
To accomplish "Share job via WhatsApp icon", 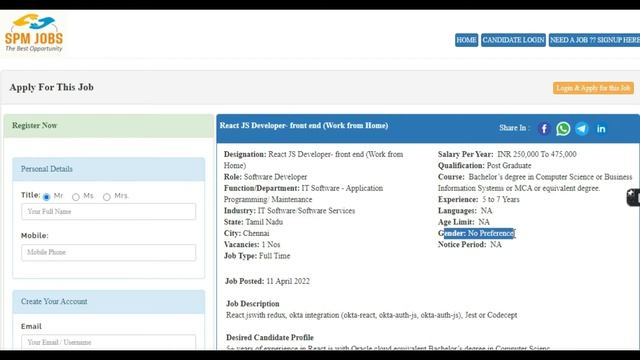I will click(x=563, y=129).
